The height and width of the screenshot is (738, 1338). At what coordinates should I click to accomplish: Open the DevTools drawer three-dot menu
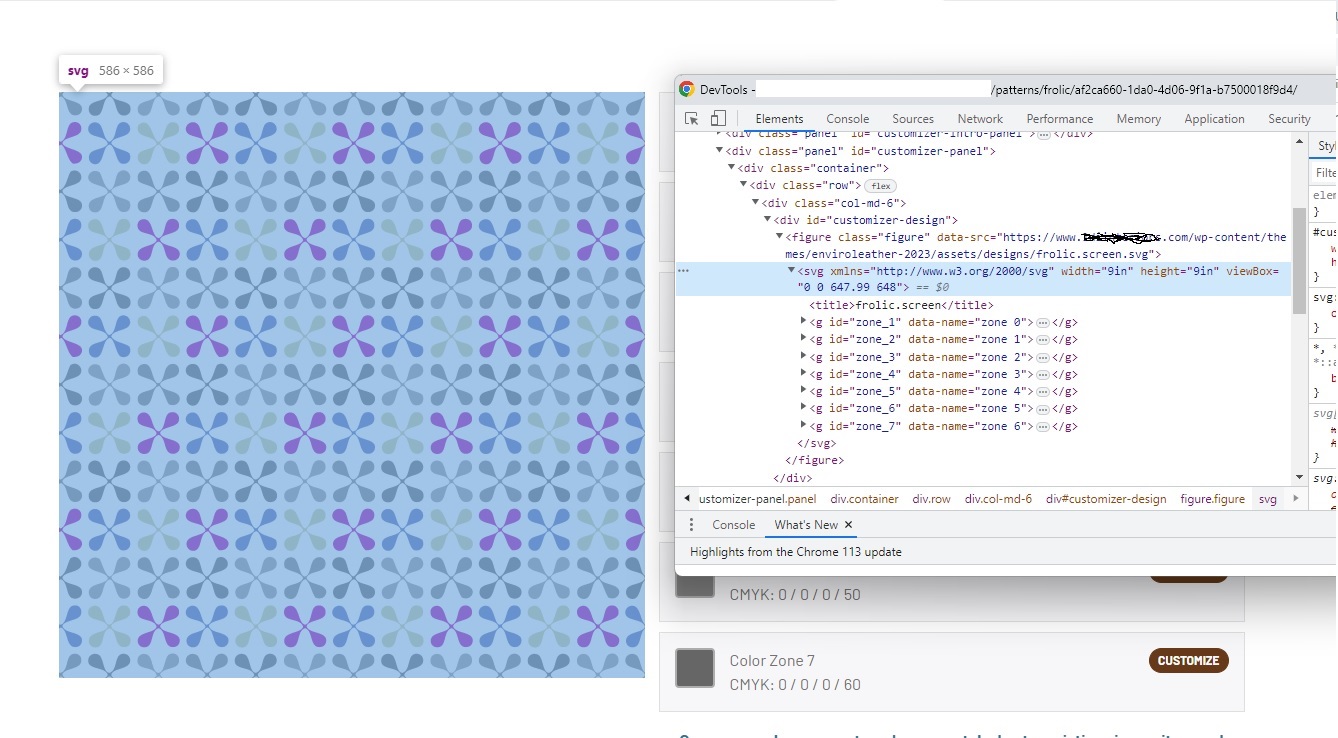point(690,525)
